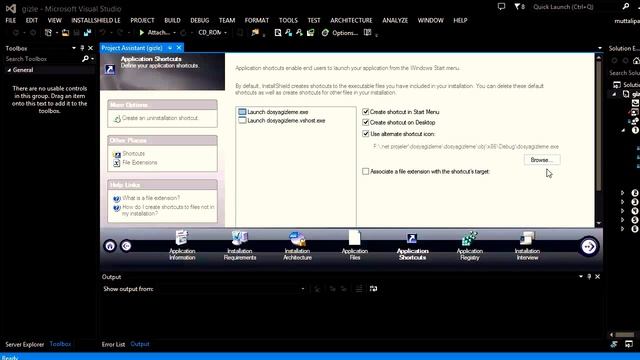This screenshot has height=360, width=640.
Task: Click the Open File toolbar icon
Action: tap(65, 33)
